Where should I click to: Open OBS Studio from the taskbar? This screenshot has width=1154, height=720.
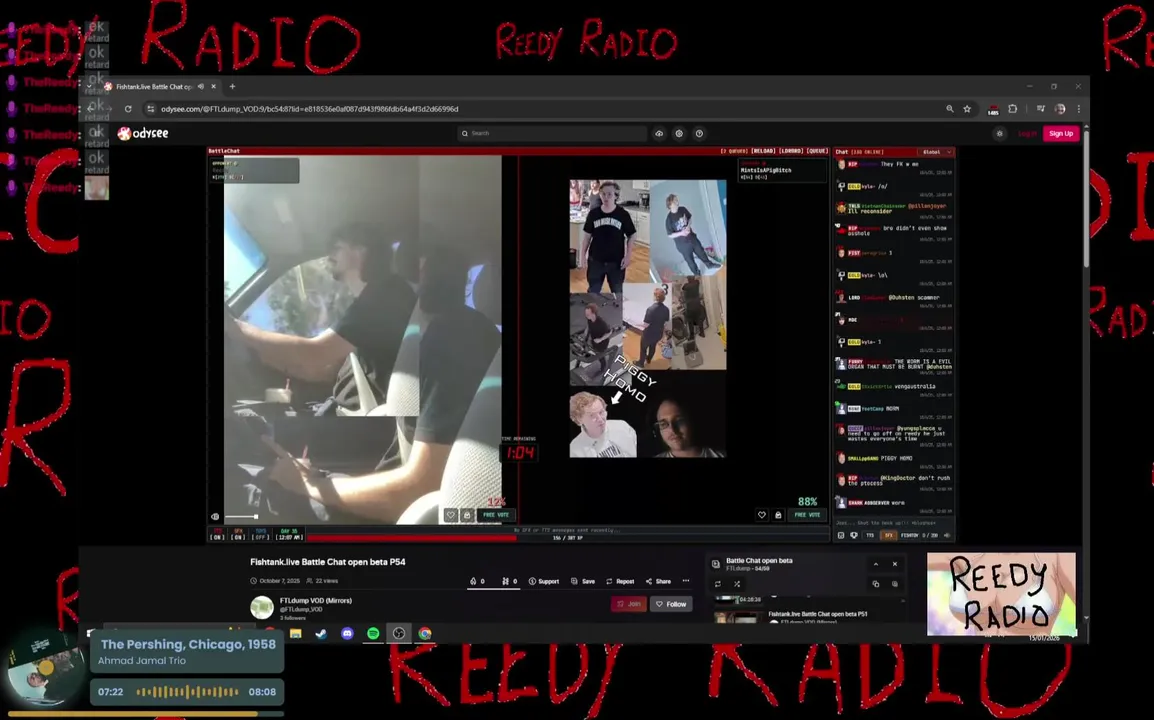click(399, 633)
